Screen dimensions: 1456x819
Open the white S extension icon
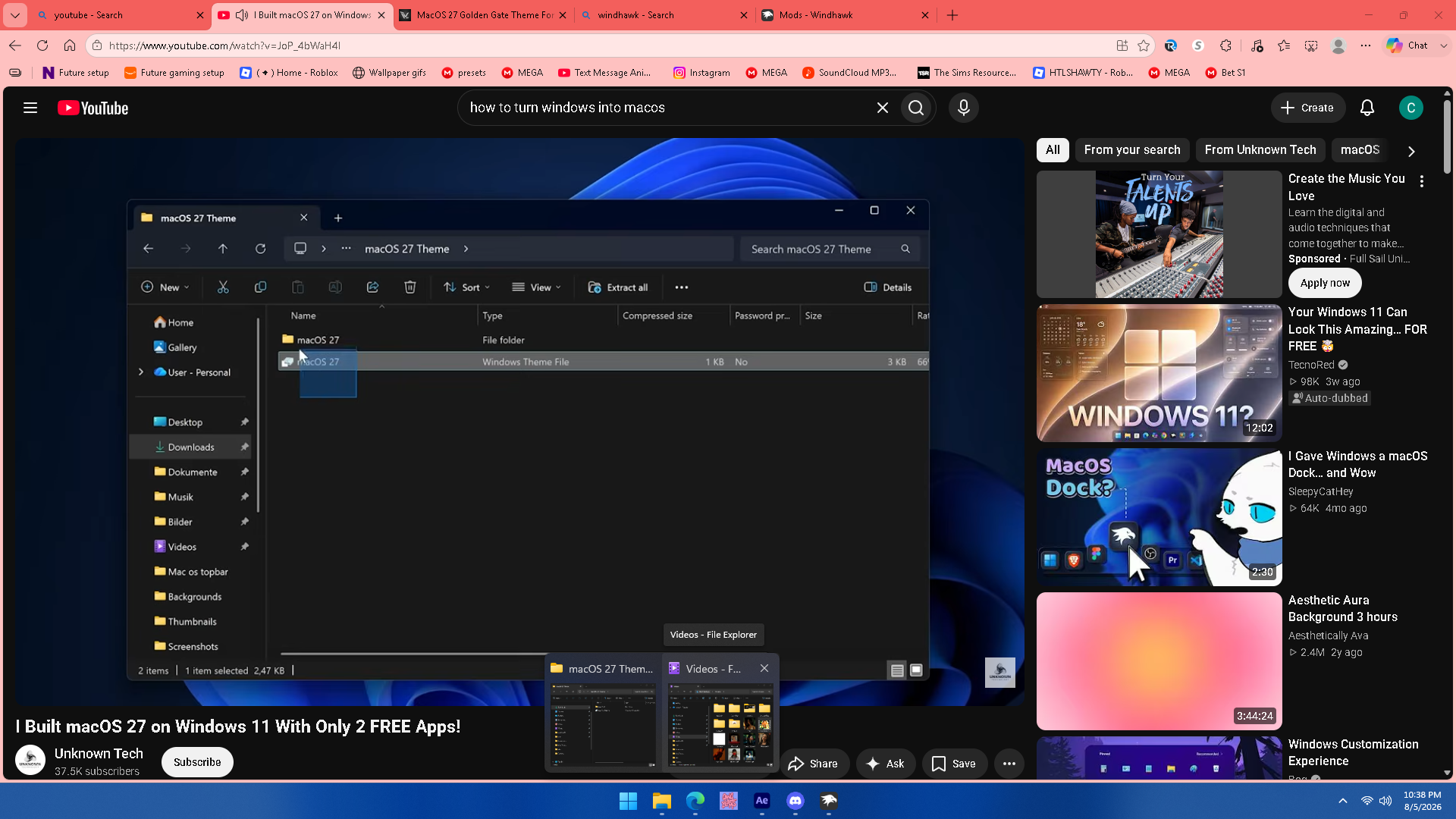click(1198, 45)
